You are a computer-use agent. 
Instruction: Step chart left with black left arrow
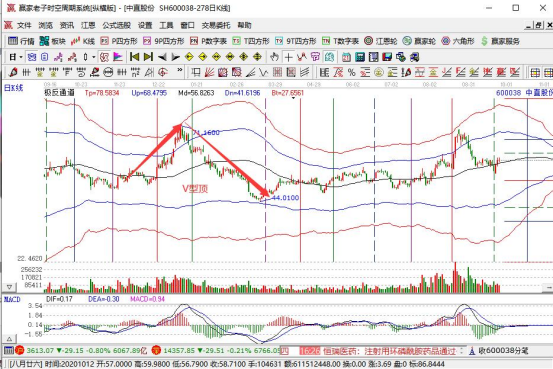tap(162, 57)
